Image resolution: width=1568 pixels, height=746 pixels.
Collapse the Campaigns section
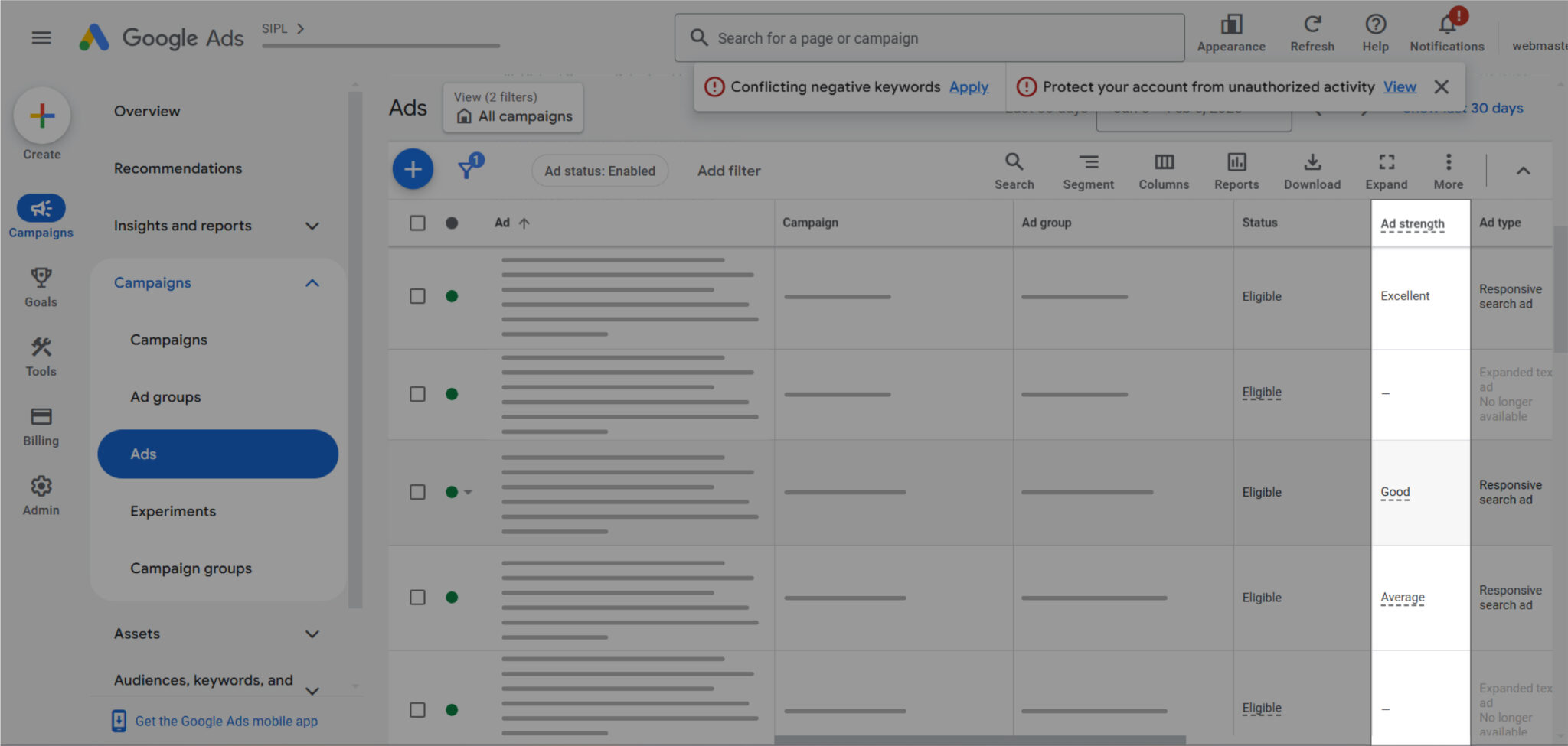click(312, 283)
